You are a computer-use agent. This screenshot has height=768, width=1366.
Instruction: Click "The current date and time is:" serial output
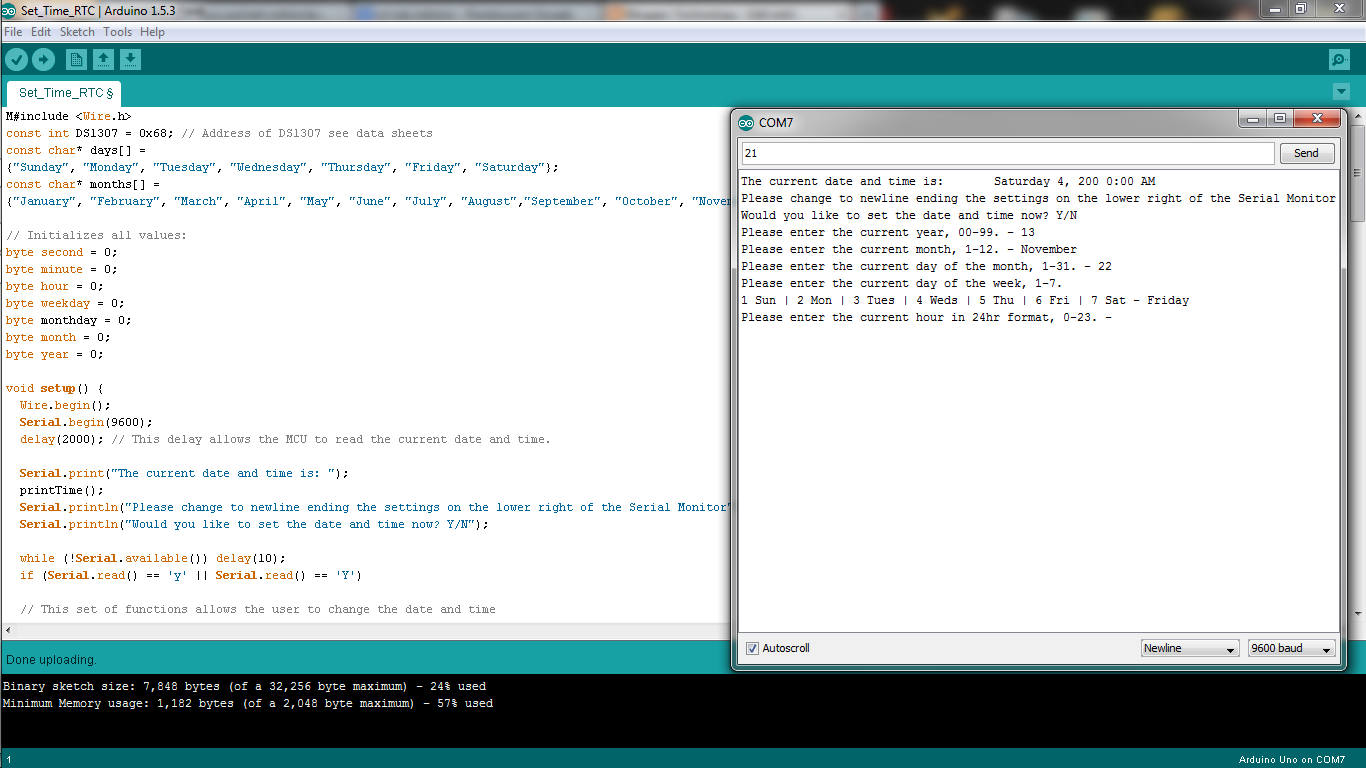(948, 182)
